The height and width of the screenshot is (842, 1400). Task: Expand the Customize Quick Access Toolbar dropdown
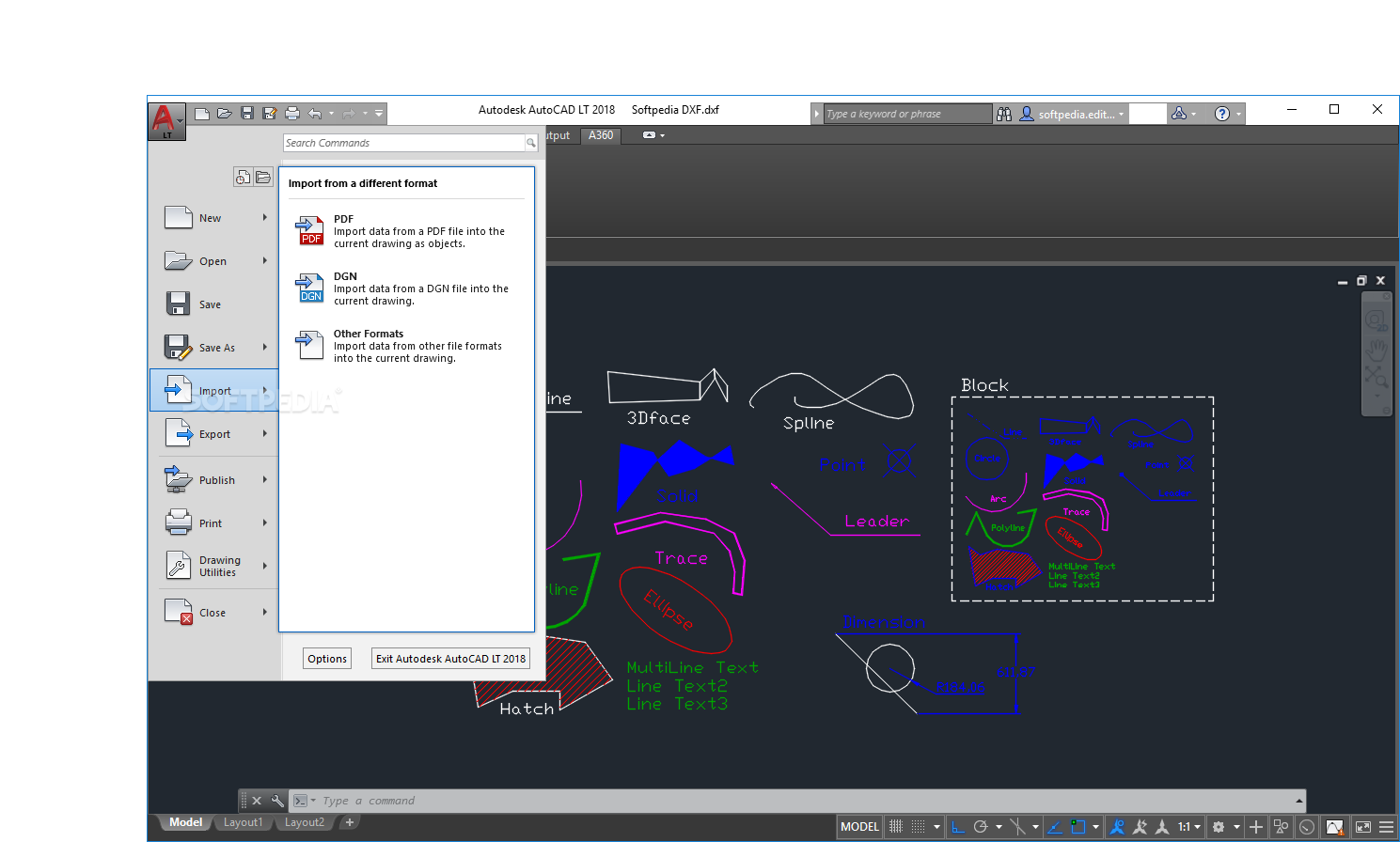tap(379, 114)
